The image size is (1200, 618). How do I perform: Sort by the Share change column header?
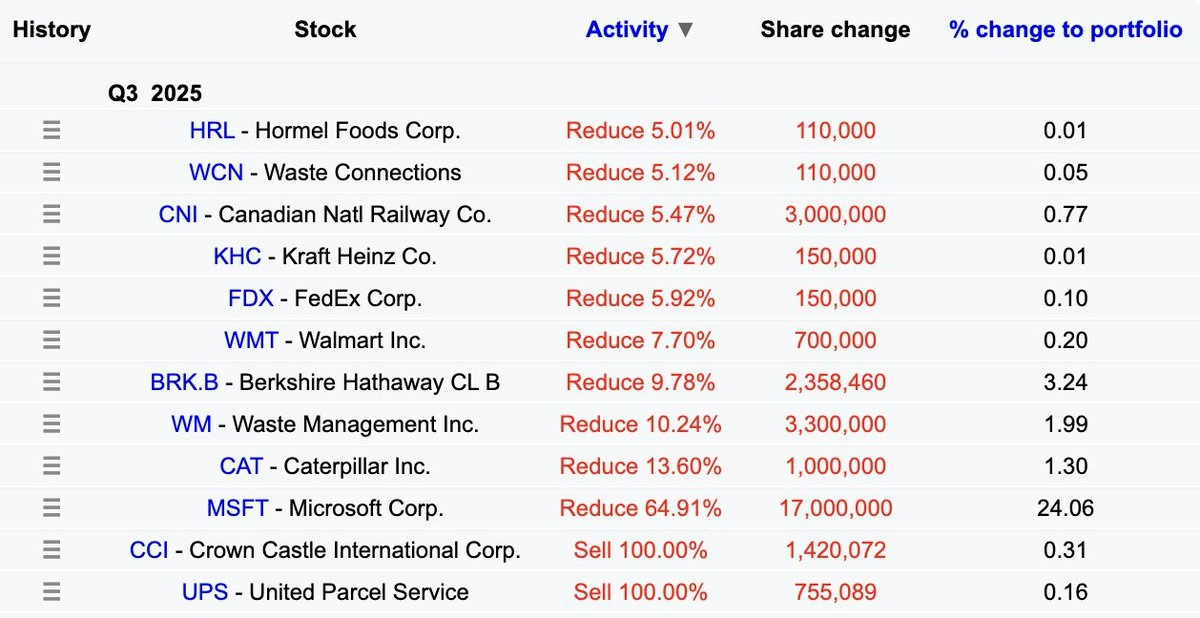(835, 30)
